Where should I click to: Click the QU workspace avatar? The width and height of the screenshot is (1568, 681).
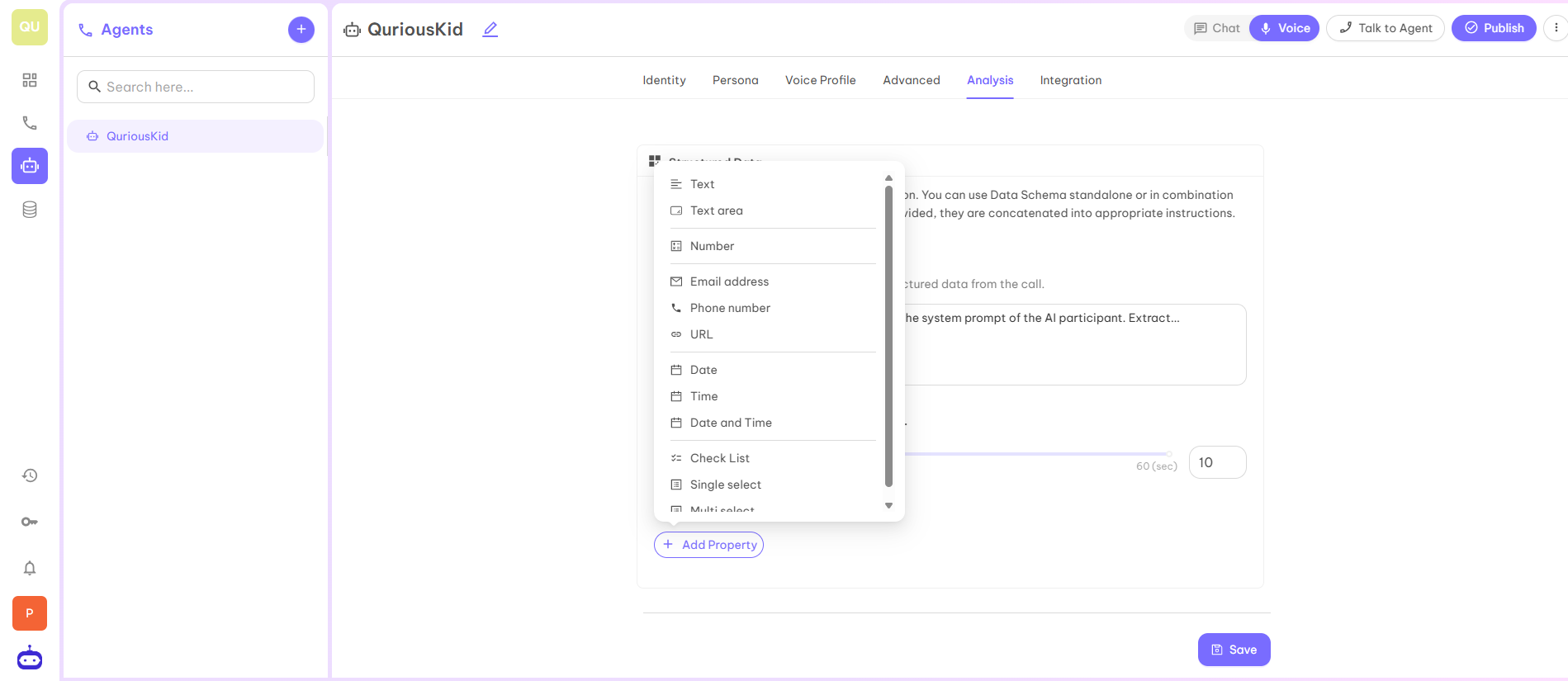(x=30, y=27)
